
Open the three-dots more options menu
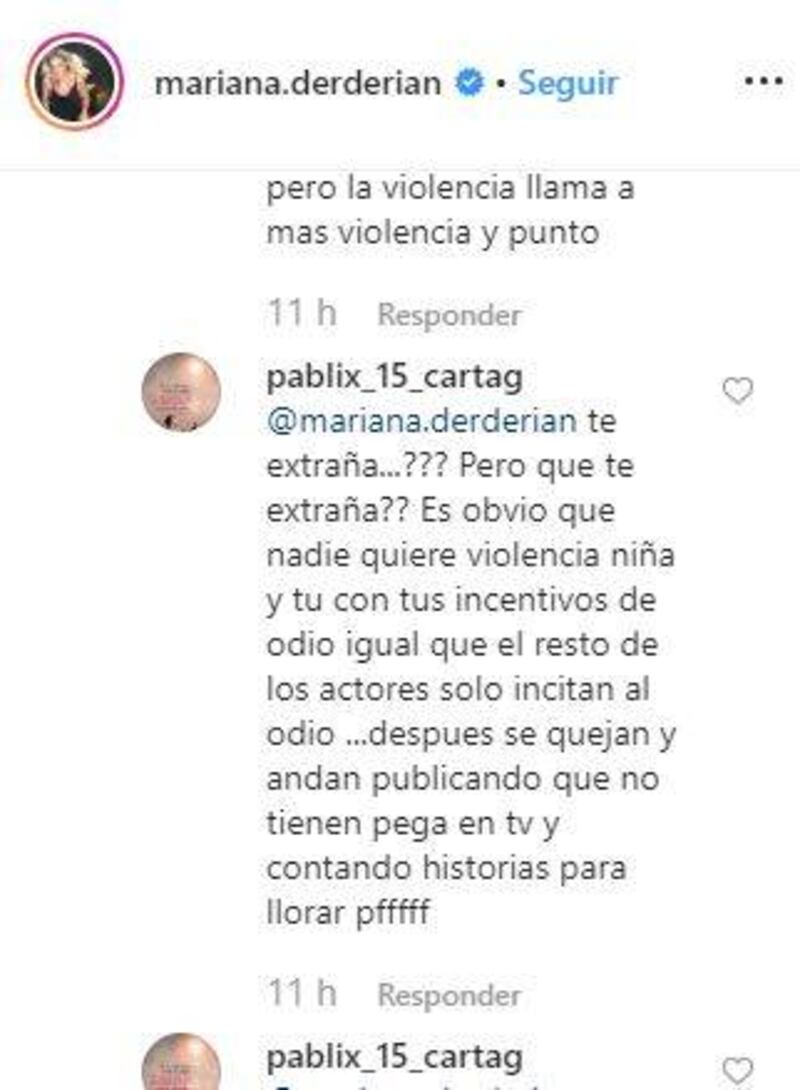(x=763, y=82)
